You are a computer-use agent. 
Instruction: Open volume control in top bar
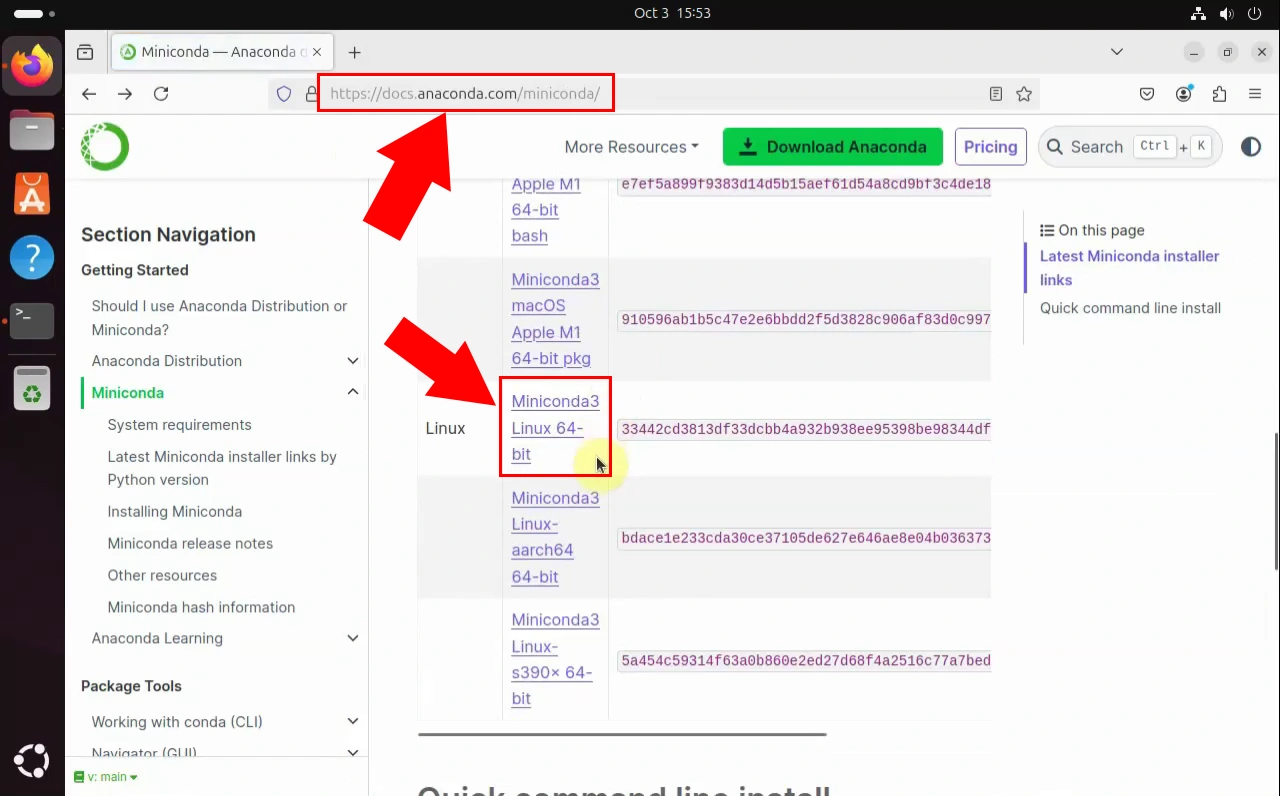coord(1227,14)
